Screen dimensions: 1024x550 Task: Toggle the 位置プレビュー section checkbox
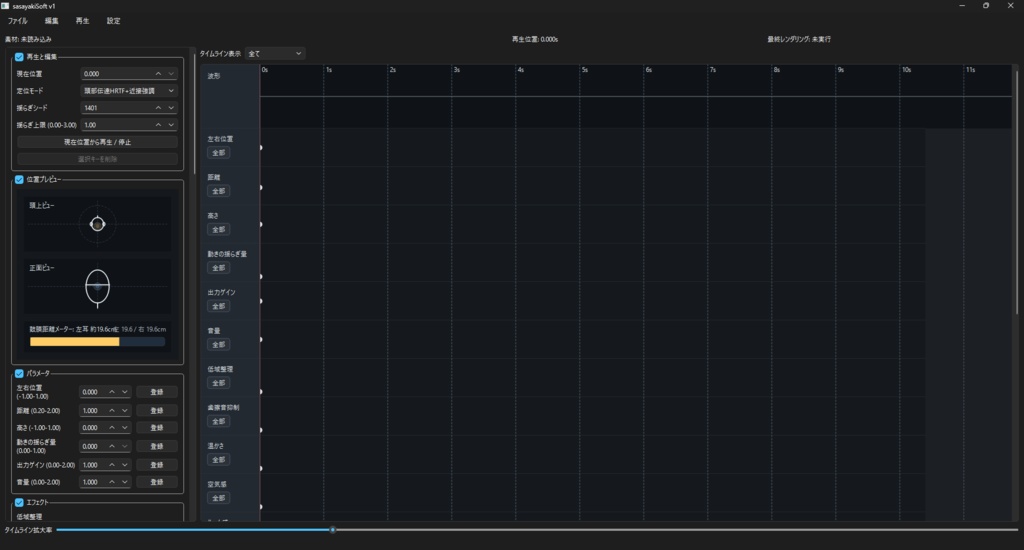pyautogui.click(x=19, y=180)
